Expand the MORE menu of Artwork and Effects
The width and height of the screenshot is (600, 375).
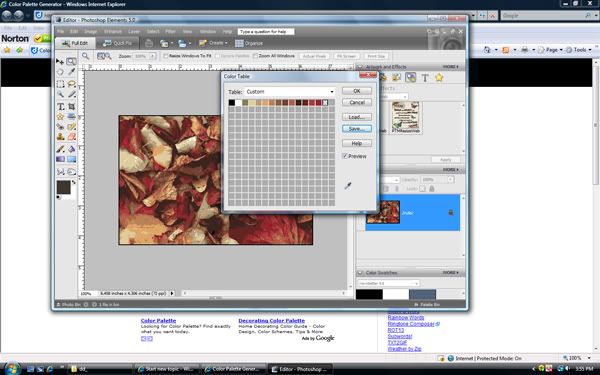[451, 67]
